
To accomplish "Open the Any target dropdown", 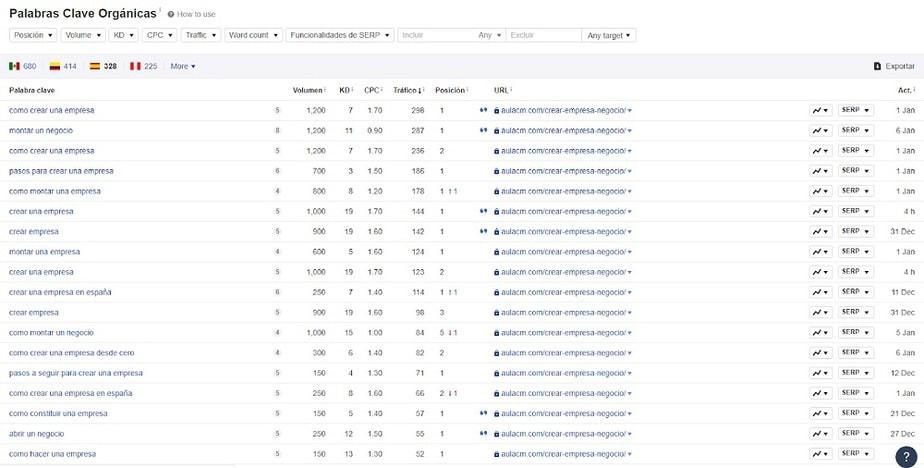I will click(609, 35).
